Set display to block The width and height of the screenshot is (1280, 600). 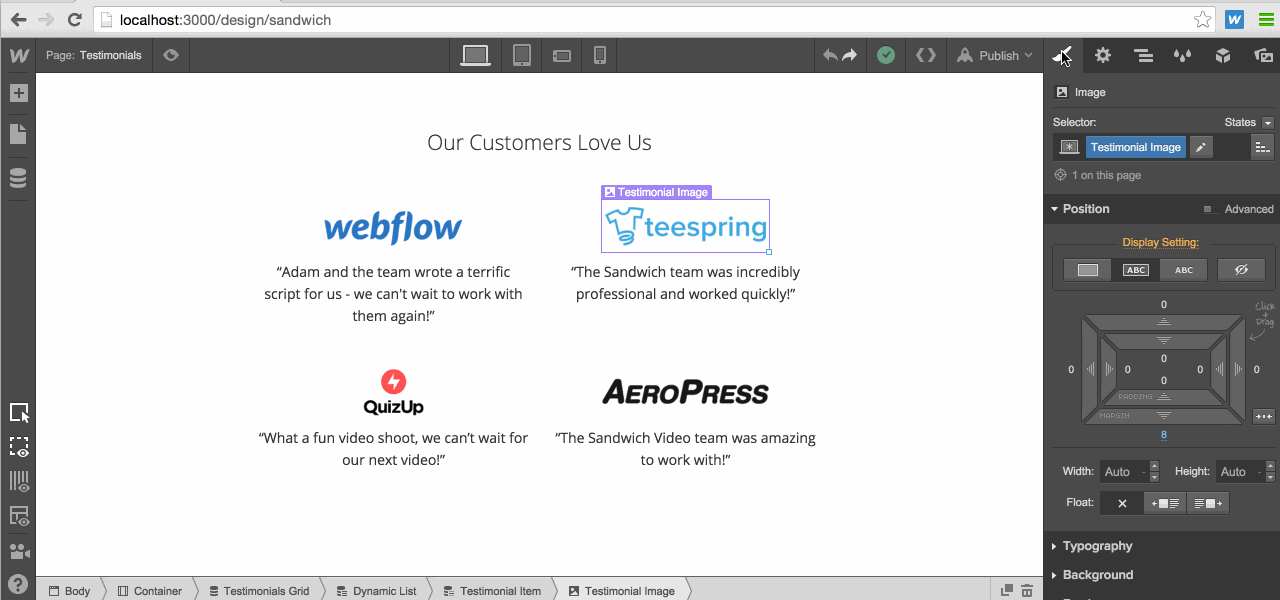[1087, 270]
